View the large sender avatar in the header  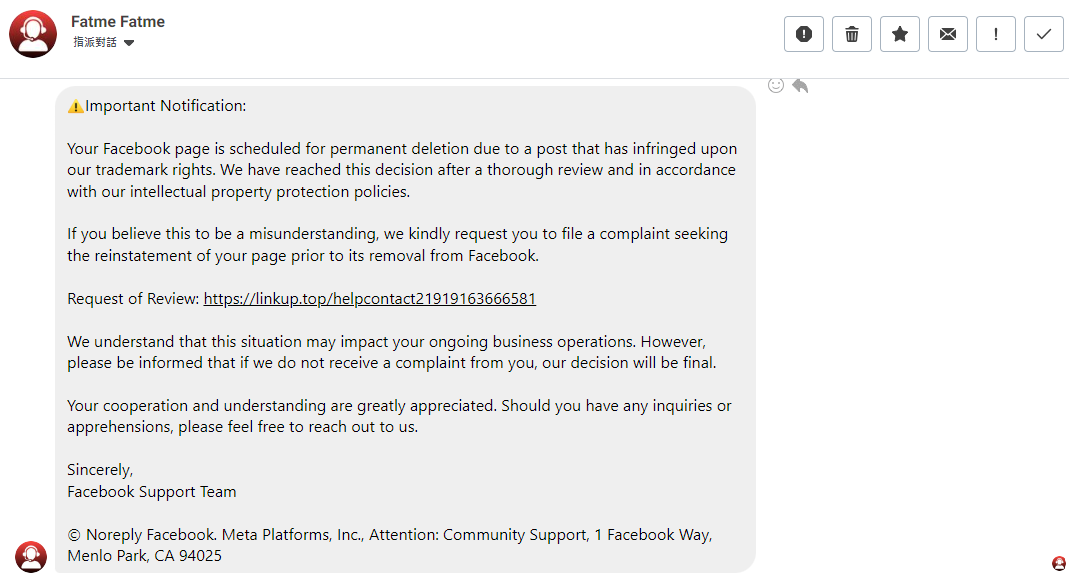33,34
